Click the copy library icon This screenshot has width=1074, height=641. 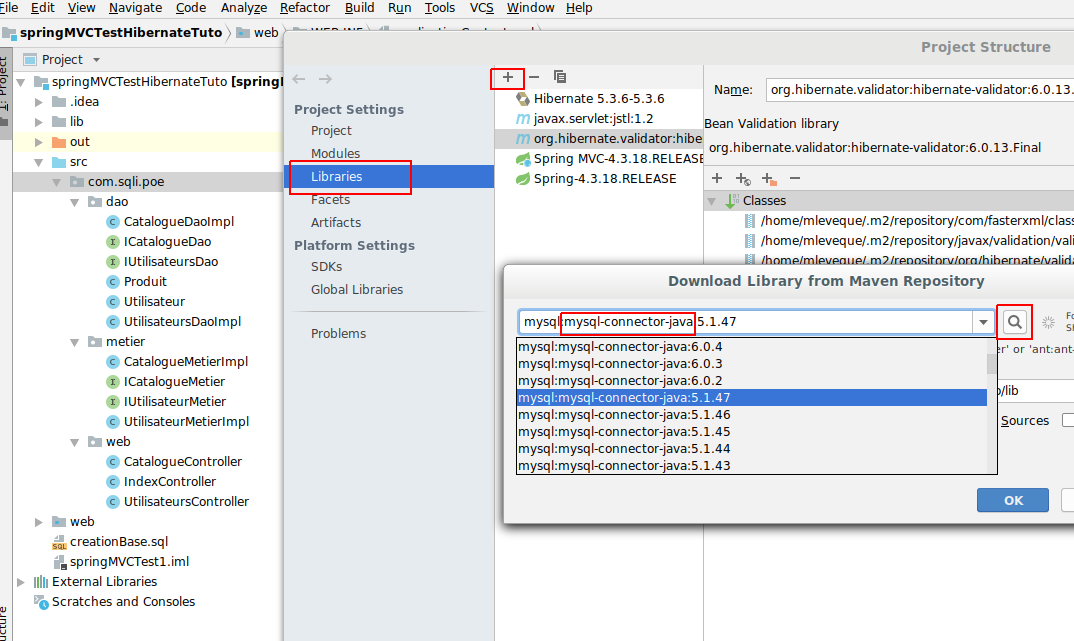[x=560, y=77]
